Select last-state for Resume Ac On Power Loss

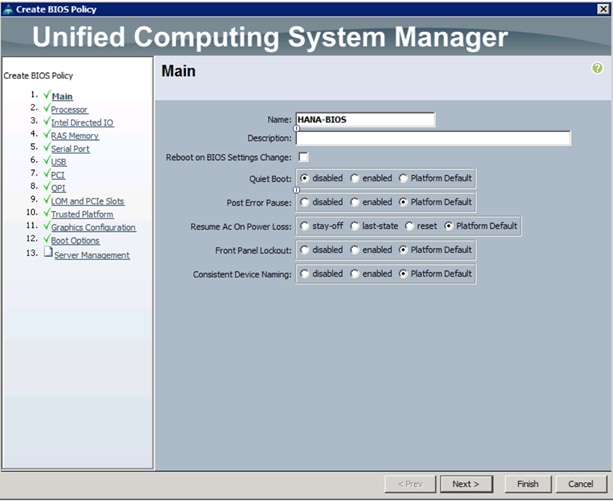click(354, 226)
